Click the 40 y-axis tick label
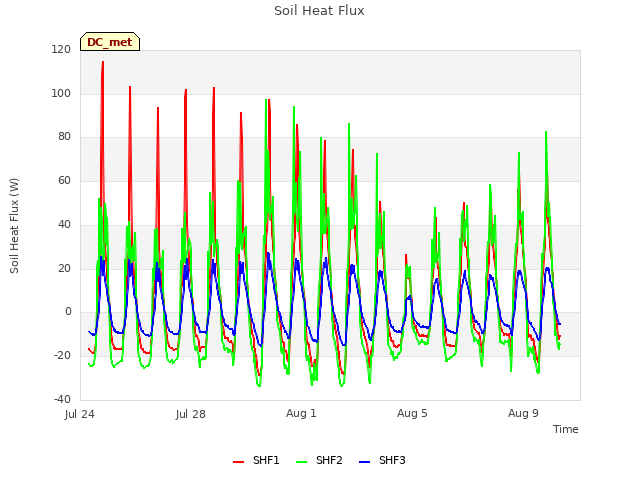Image resolution: width=640 pixels, height=480 pixels. (x=64, y=224)
